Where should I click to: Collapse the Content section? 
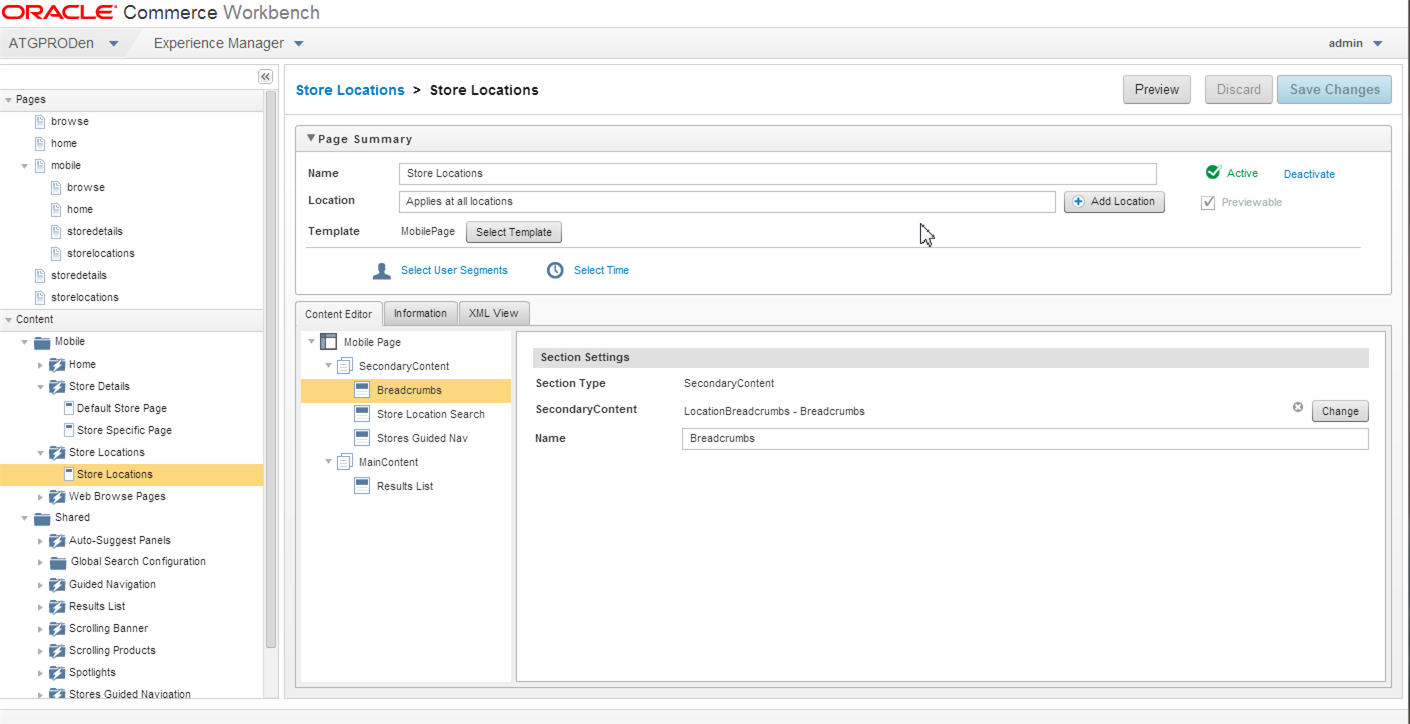pyautogui.click(x=9, y=320)
